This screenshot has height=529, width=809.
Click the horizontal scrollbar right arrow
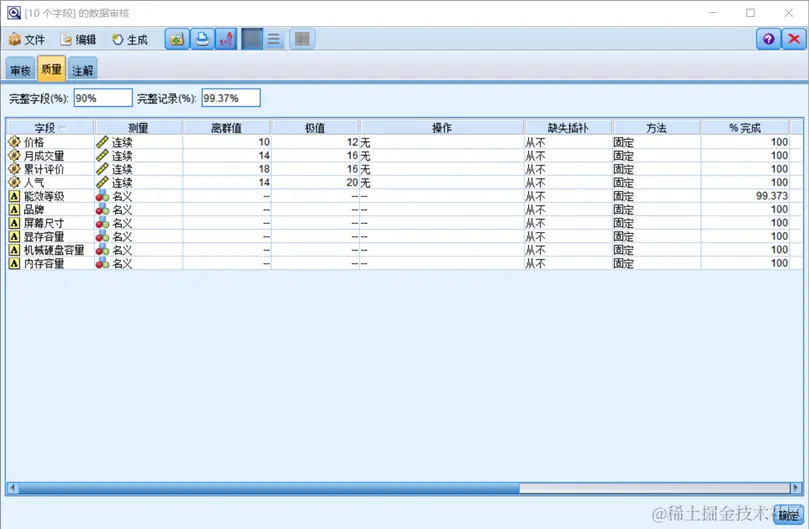coord(795,488)
